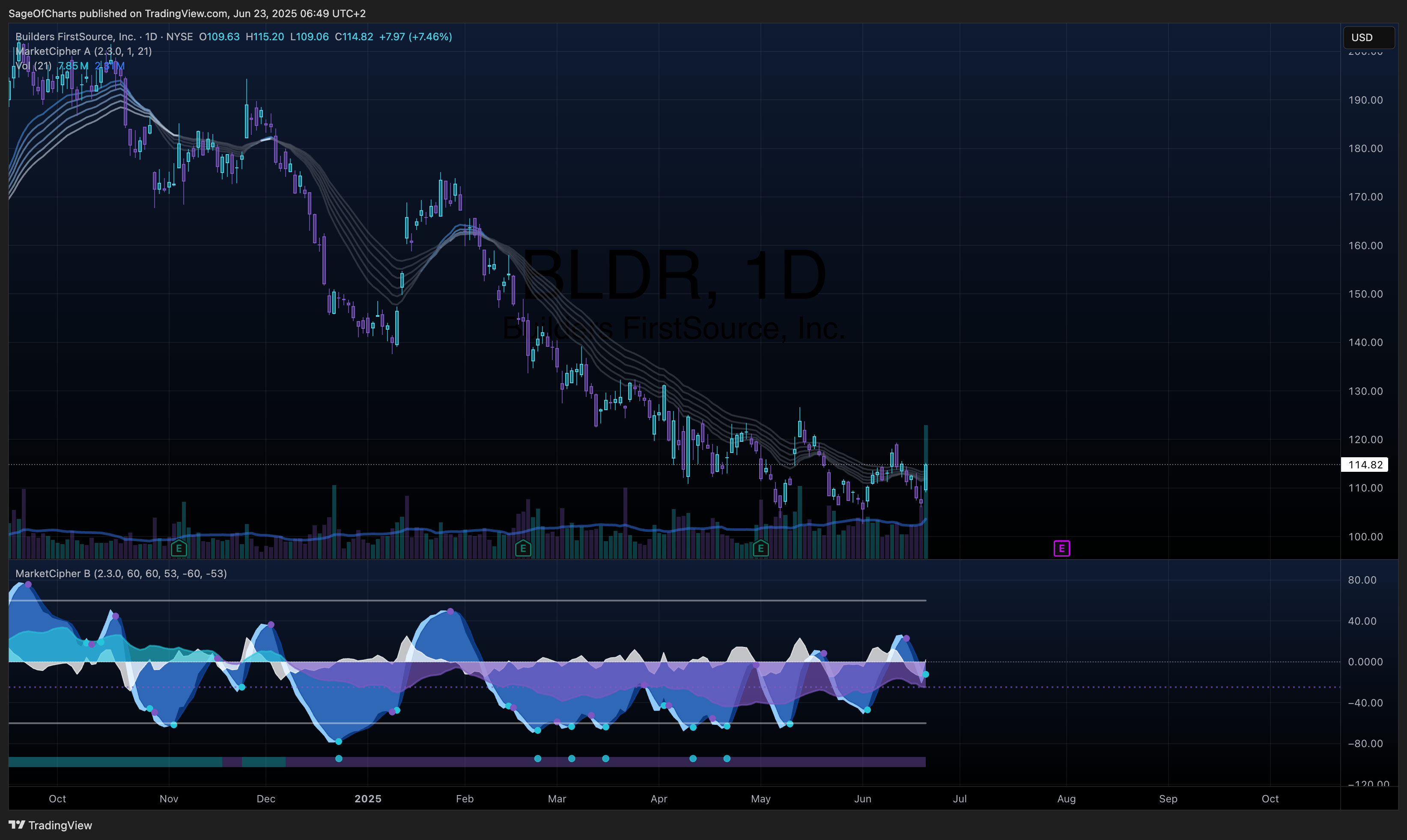
Task: Select the Vol (21) indicator legend
Action: click(x=33, y=66)
